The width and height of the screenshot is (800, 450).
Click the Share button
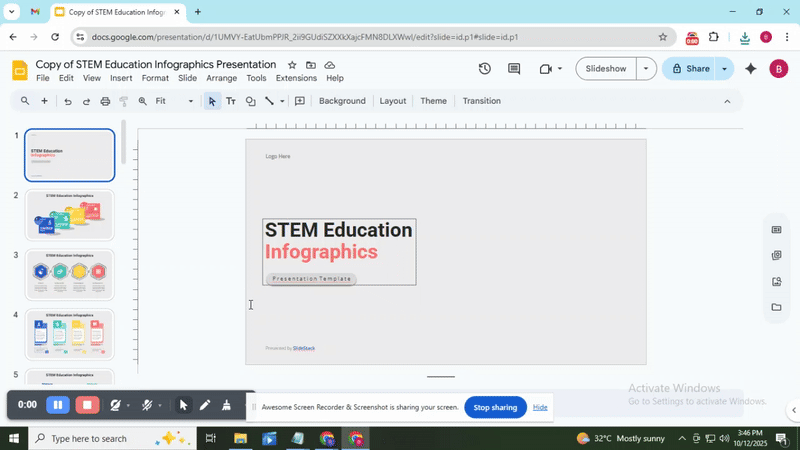point(689,69)
